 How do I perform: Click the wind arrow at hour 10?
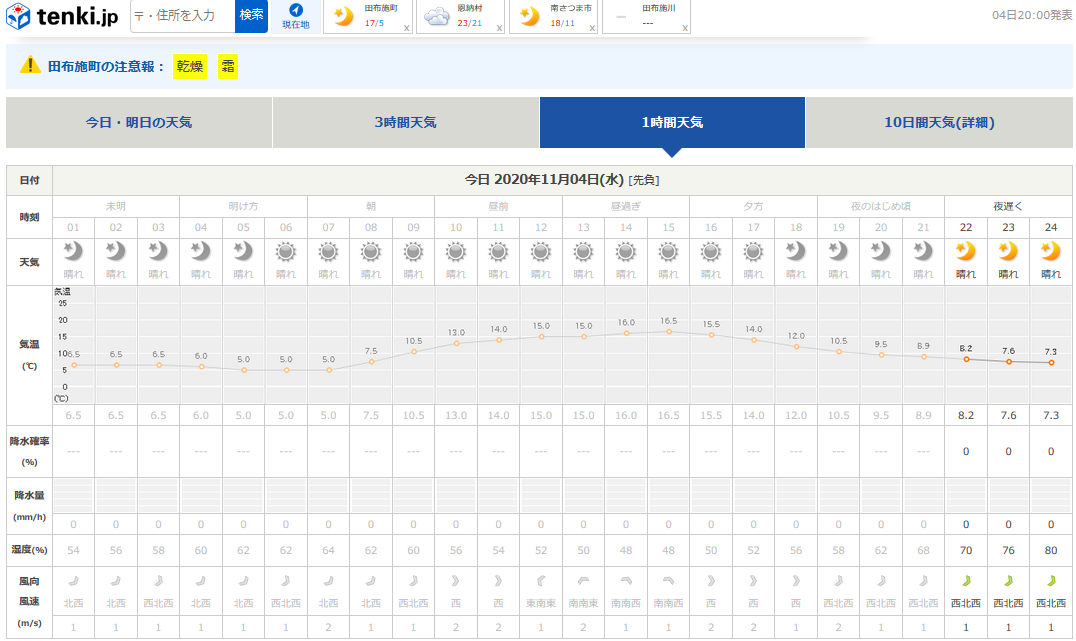tap(456, 581)
